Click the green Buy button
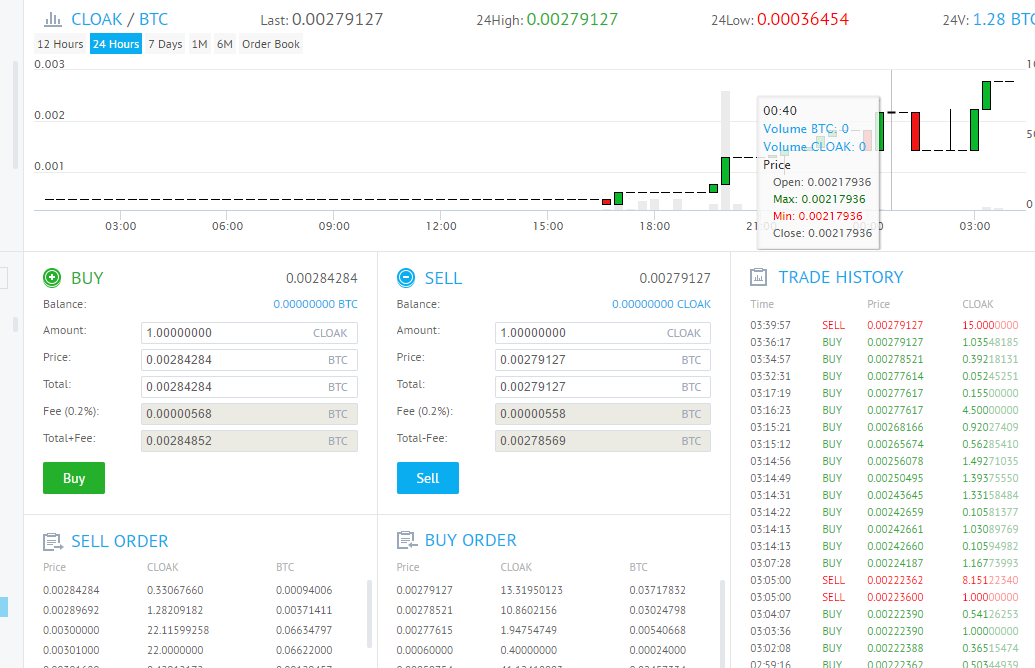Screen dimensions: 1035x668 (x=74, y=478)
